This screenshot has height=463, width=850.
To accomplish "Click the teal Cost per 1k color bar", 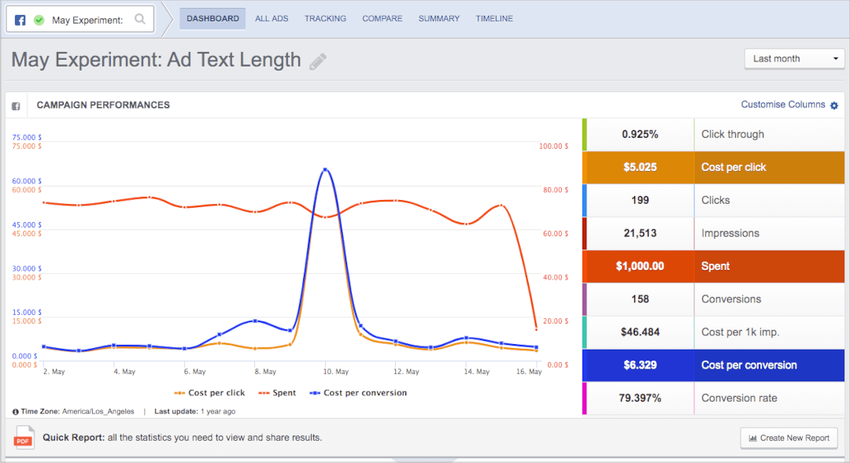I will click(x=584, y=332).
